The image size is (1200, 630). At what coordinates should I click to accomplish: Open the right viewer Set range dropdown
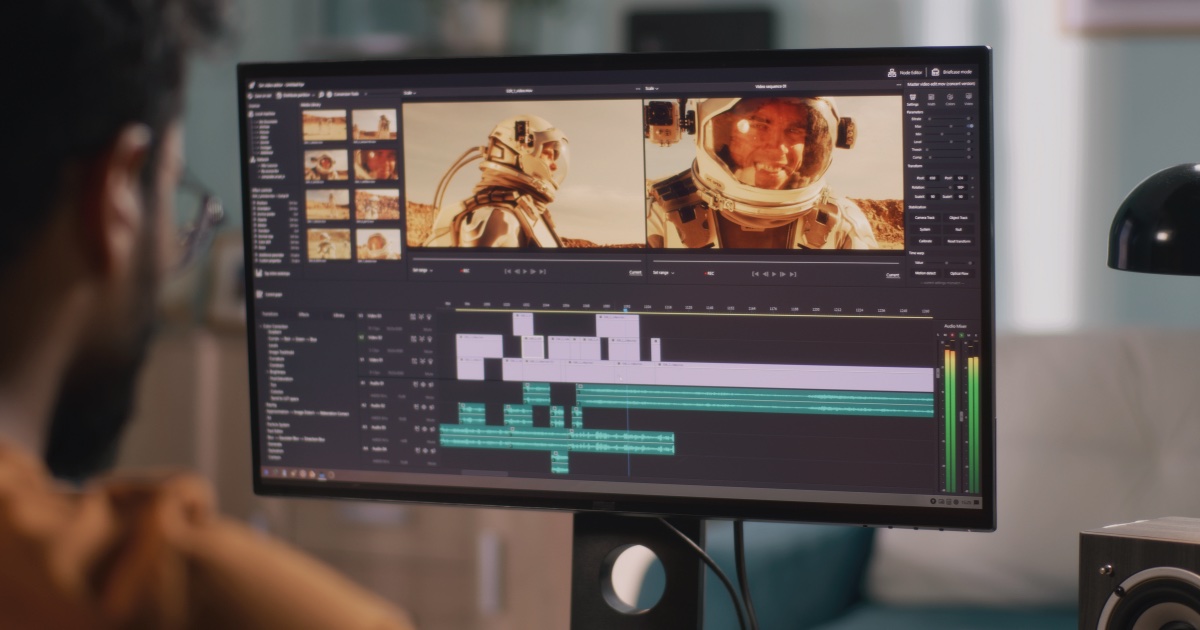tap(662, 272)
